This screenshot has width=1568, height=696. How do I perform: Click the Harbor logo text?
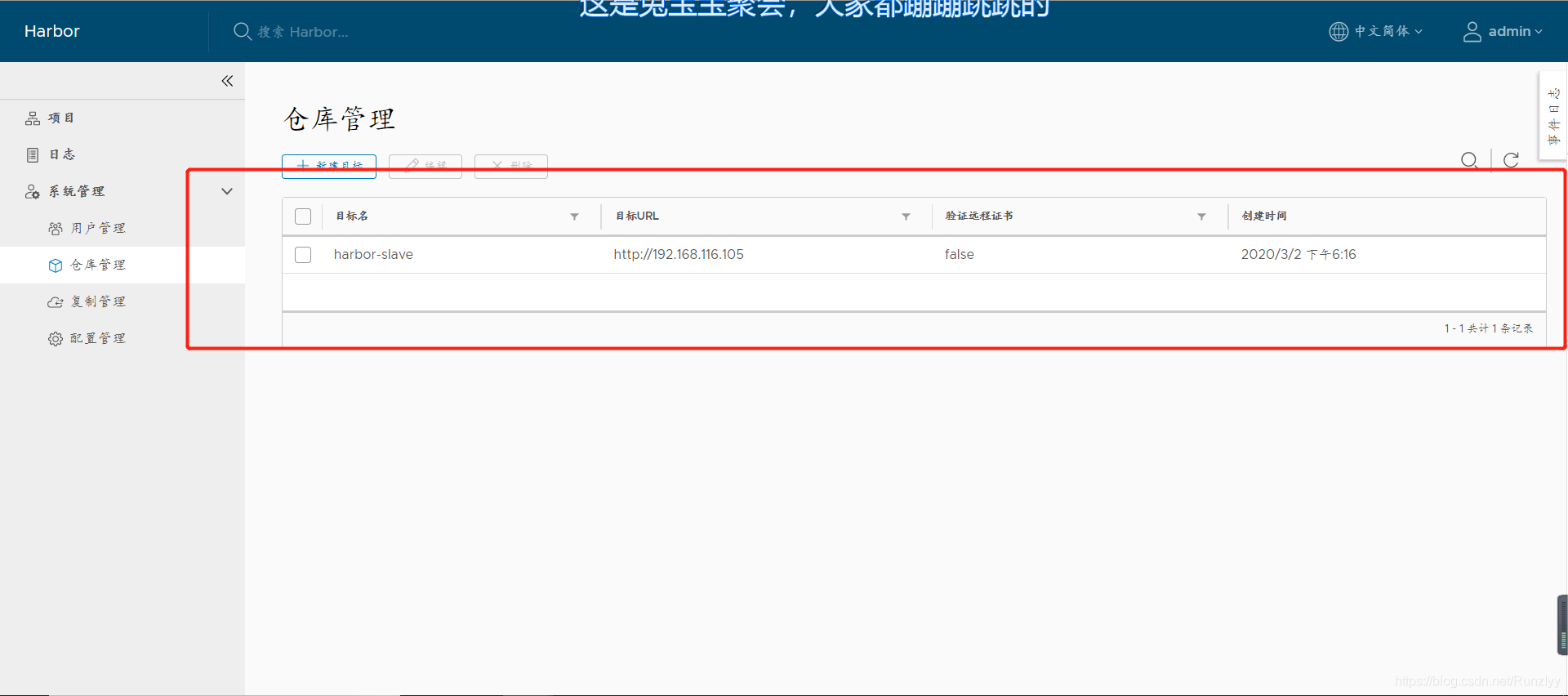click(x=52, y=31)
